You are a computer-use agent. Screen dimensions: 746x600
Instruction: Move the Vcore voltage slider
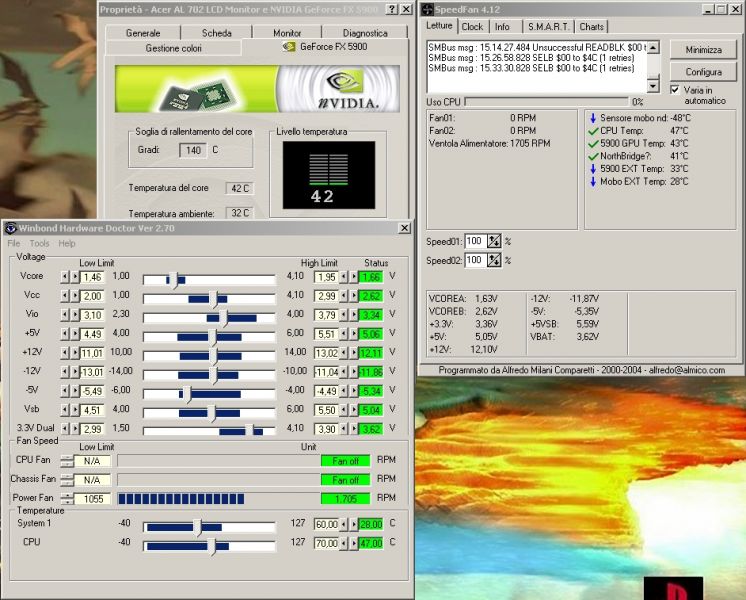[174, 280]
